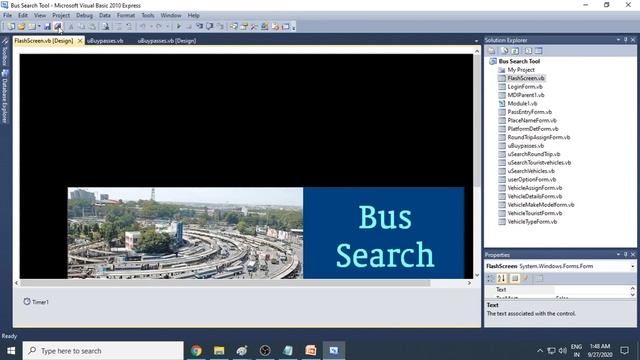Click the Bus Search banner image on form
The width and height of the screenshot is (640, 360).
(x=266, y=233)
